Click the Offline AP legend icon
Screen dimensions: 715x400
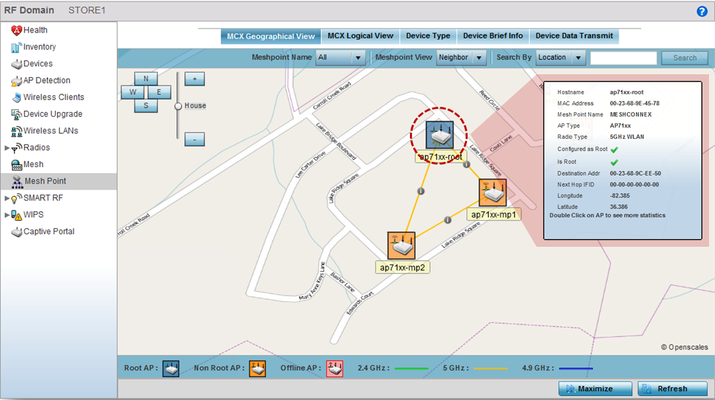(335, 368)
